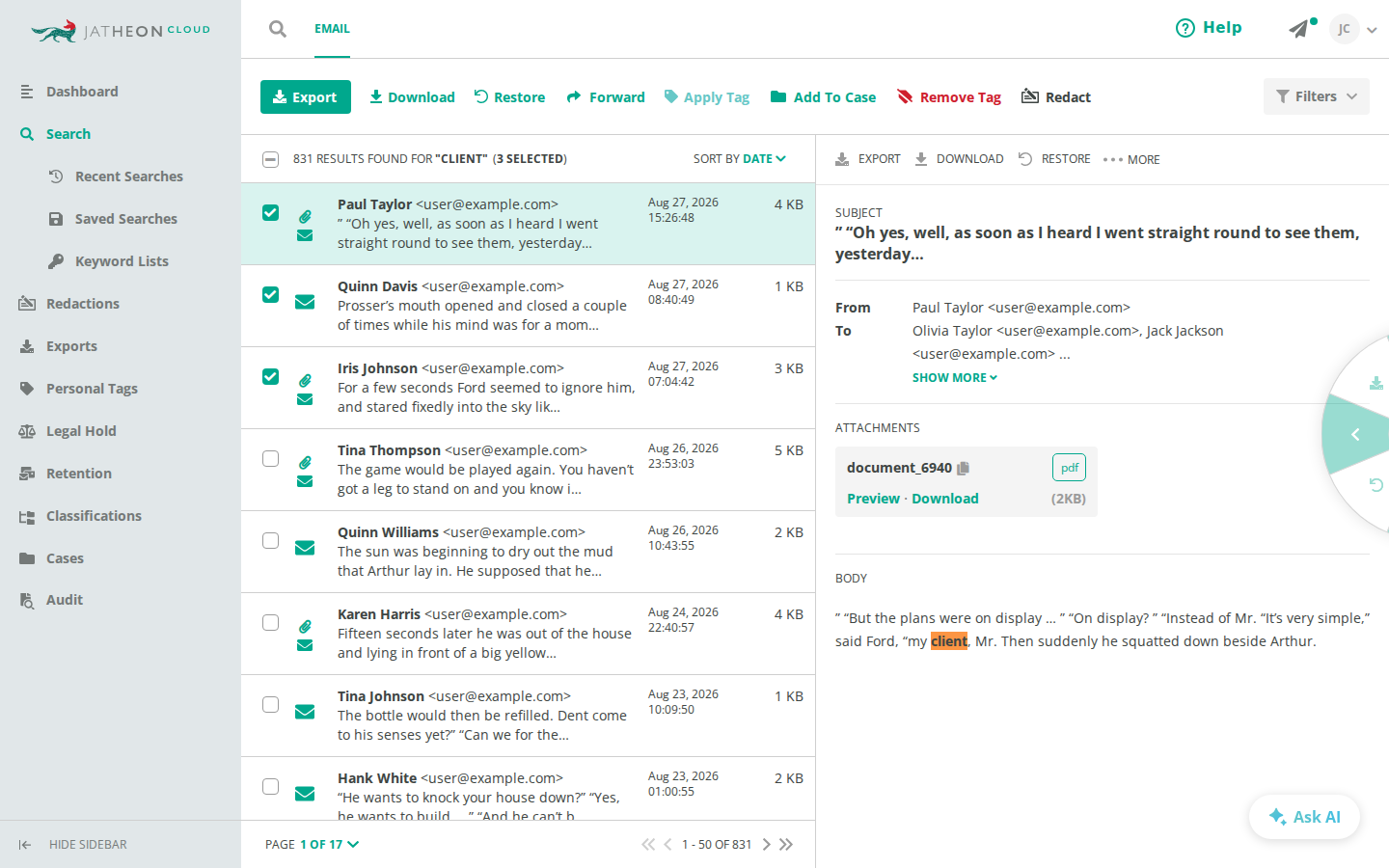Click the Jatheon Cloud logo
The image size is (1389, 868).
click(x=121, y=31)
